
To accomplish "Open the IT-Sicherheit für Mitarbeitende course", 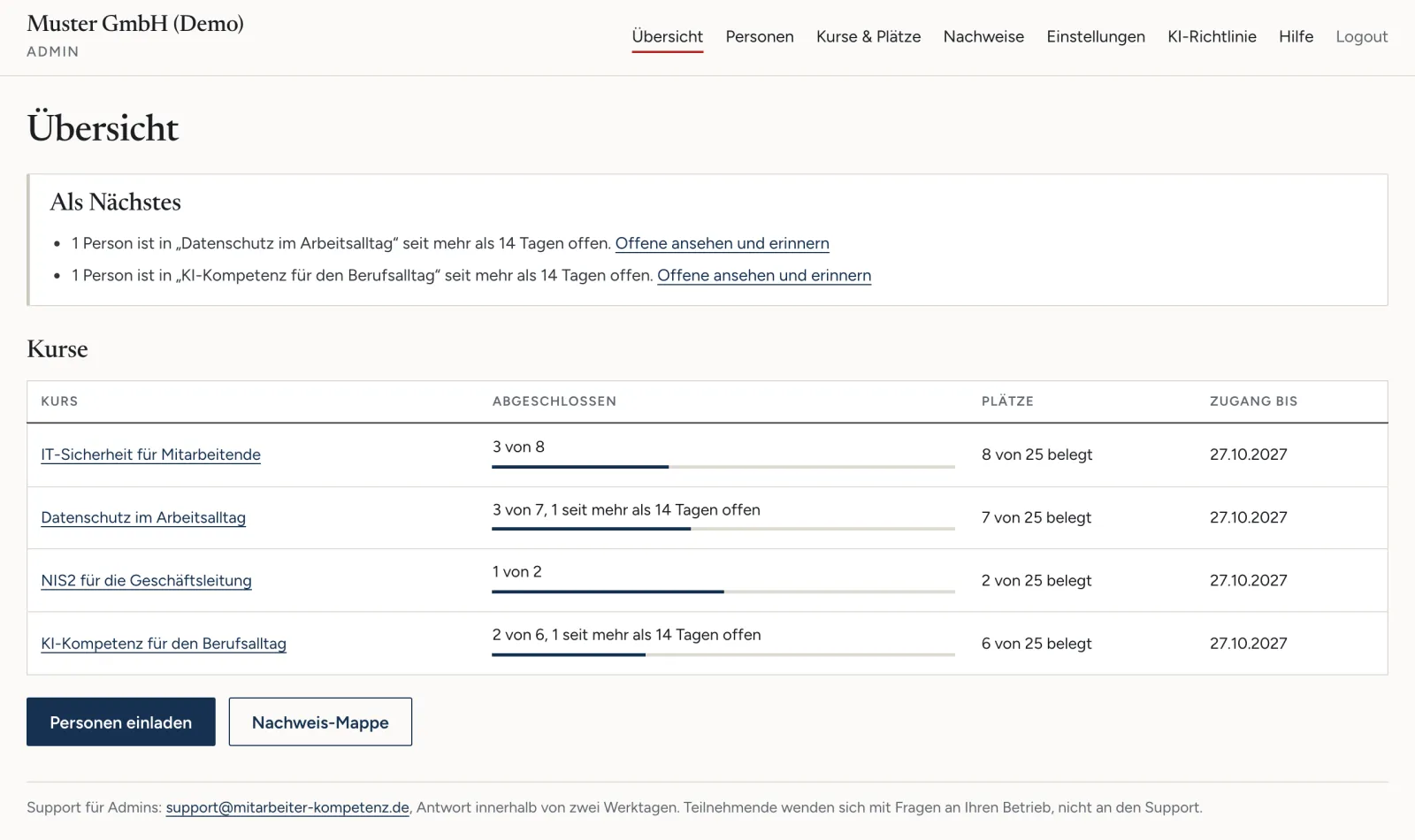I will [x=150, y=454].
